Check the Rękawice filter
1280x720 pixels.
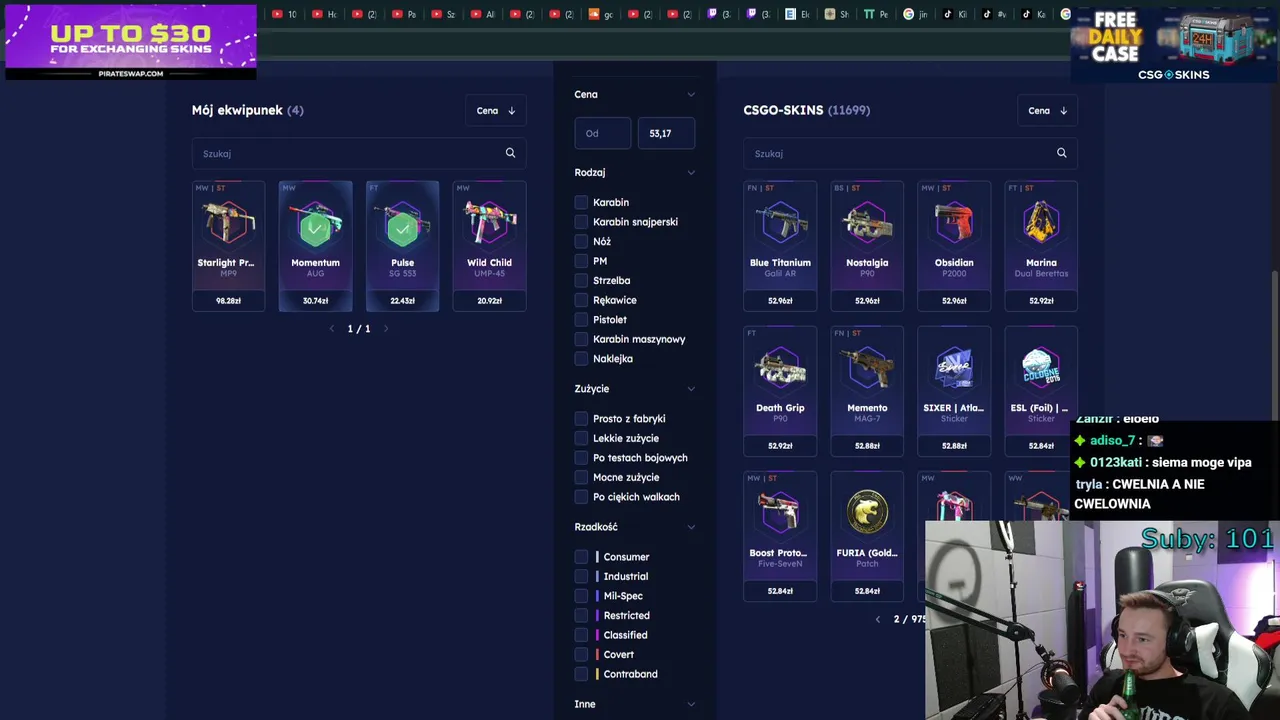[581, 300]
